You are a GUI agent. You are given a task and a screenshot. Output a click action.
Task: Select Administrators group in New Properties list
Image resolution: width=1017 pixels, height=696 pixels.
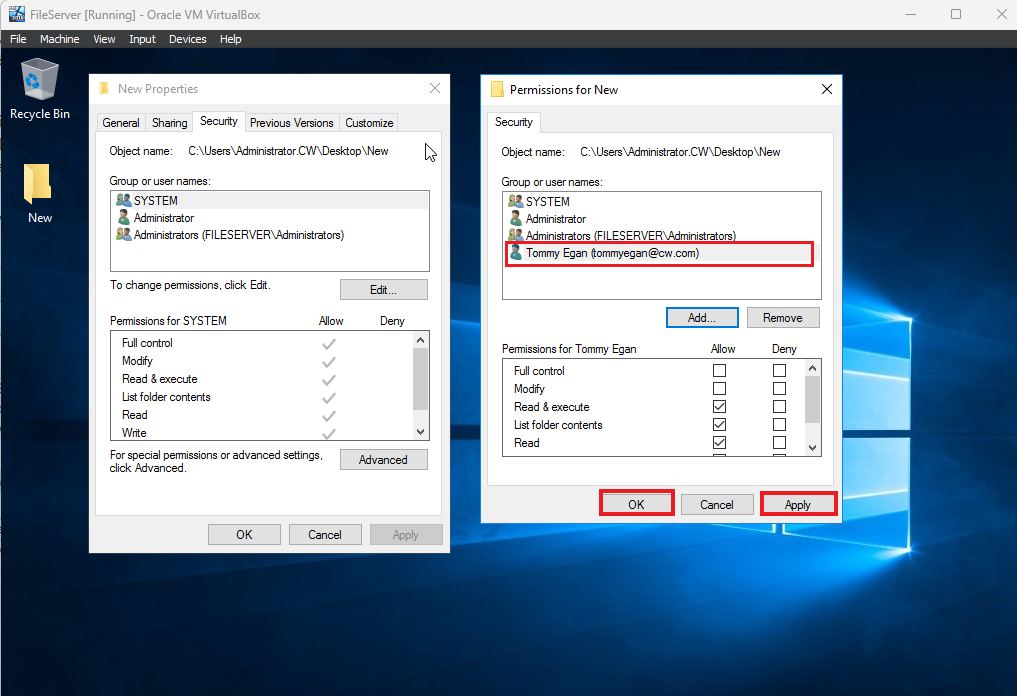(238, 235)
